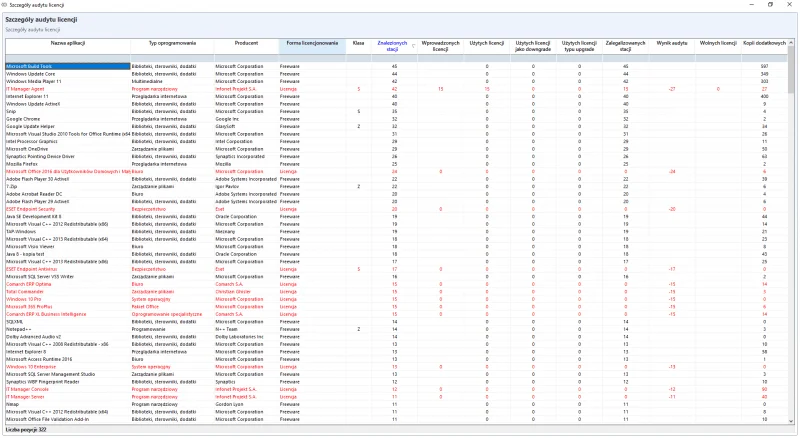Click Liczba pozycji 322 status text
This screenshot has width=800, height=438.
click(26, 430)
